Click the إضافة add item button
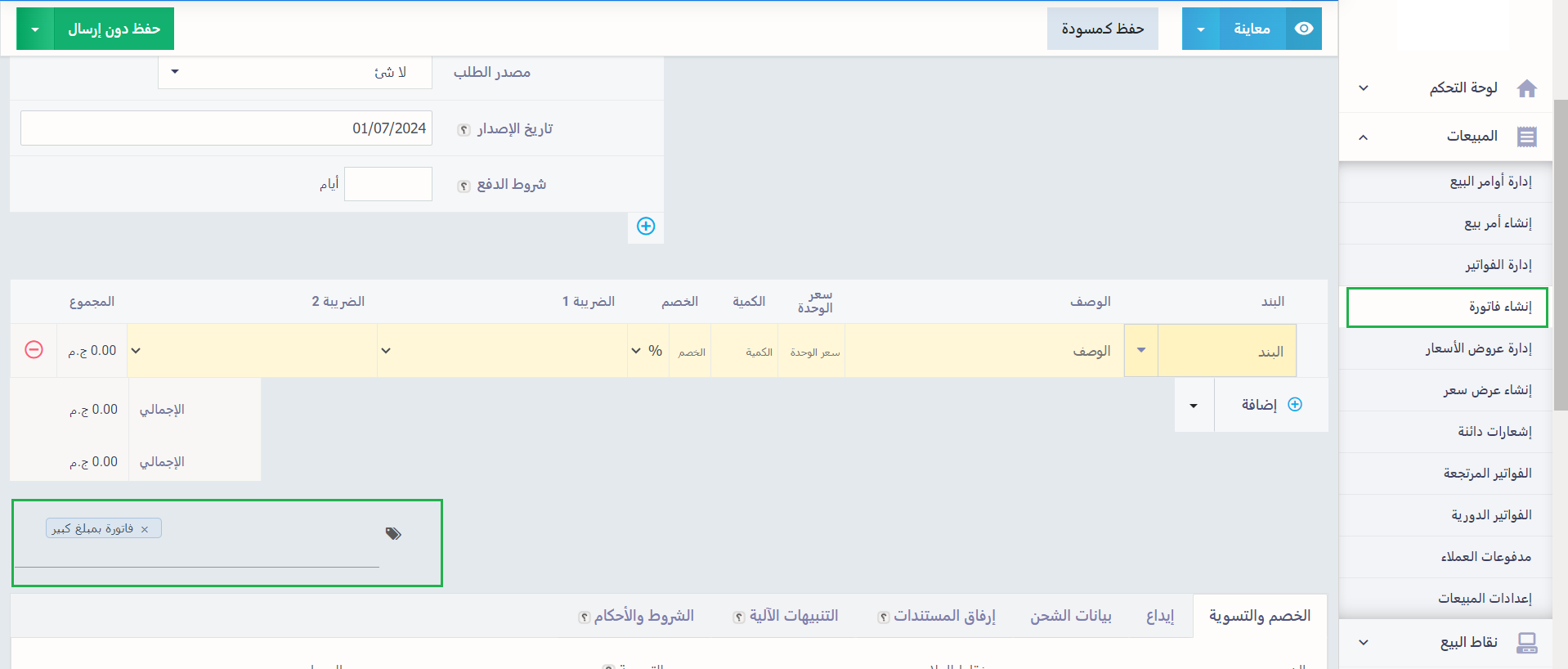Image resolution: width=1568 pixels, height=669 pixels. [x=1270, y=405]
